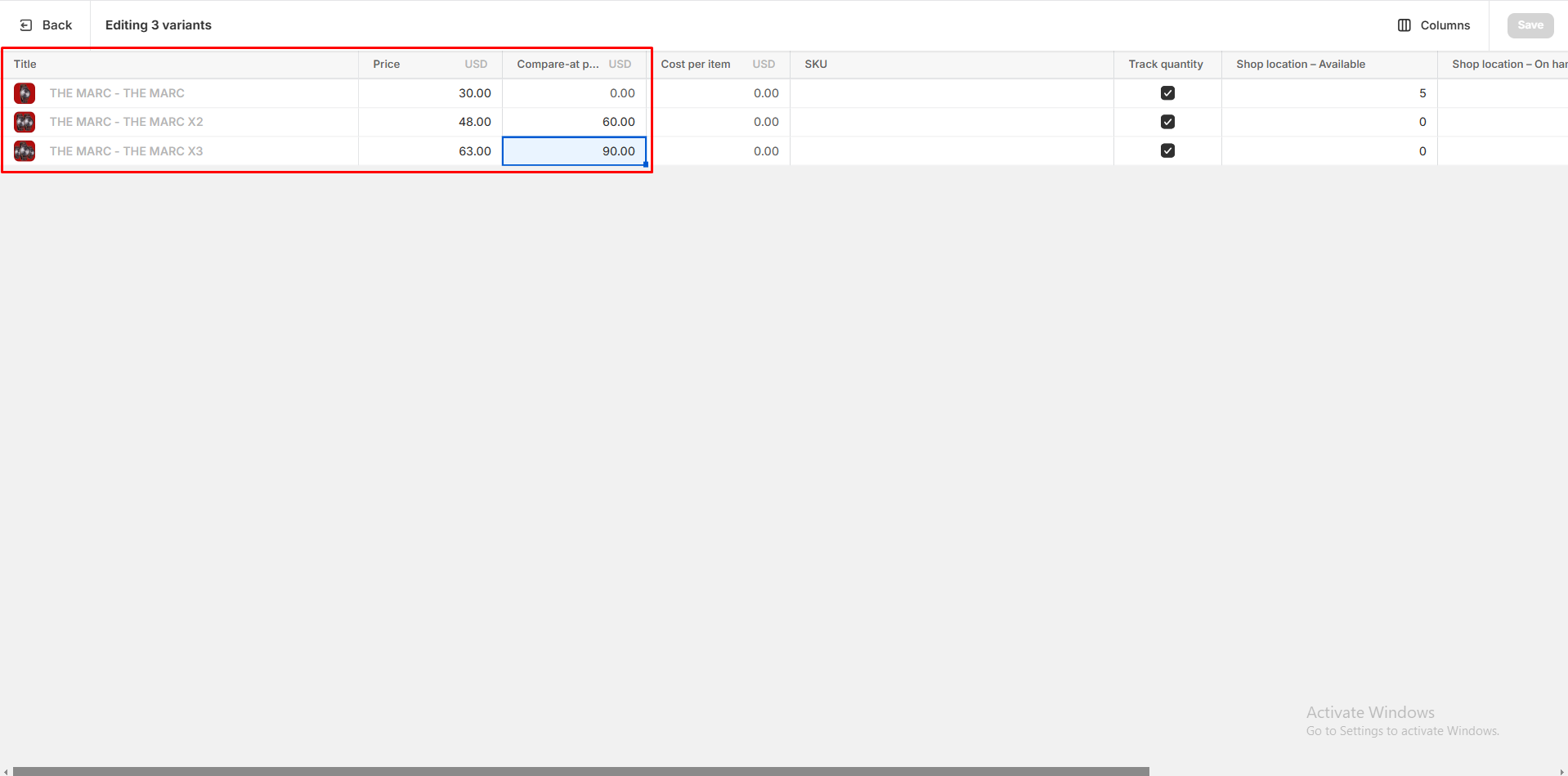Select compare-at price 60.00 cell

(574, 122)
